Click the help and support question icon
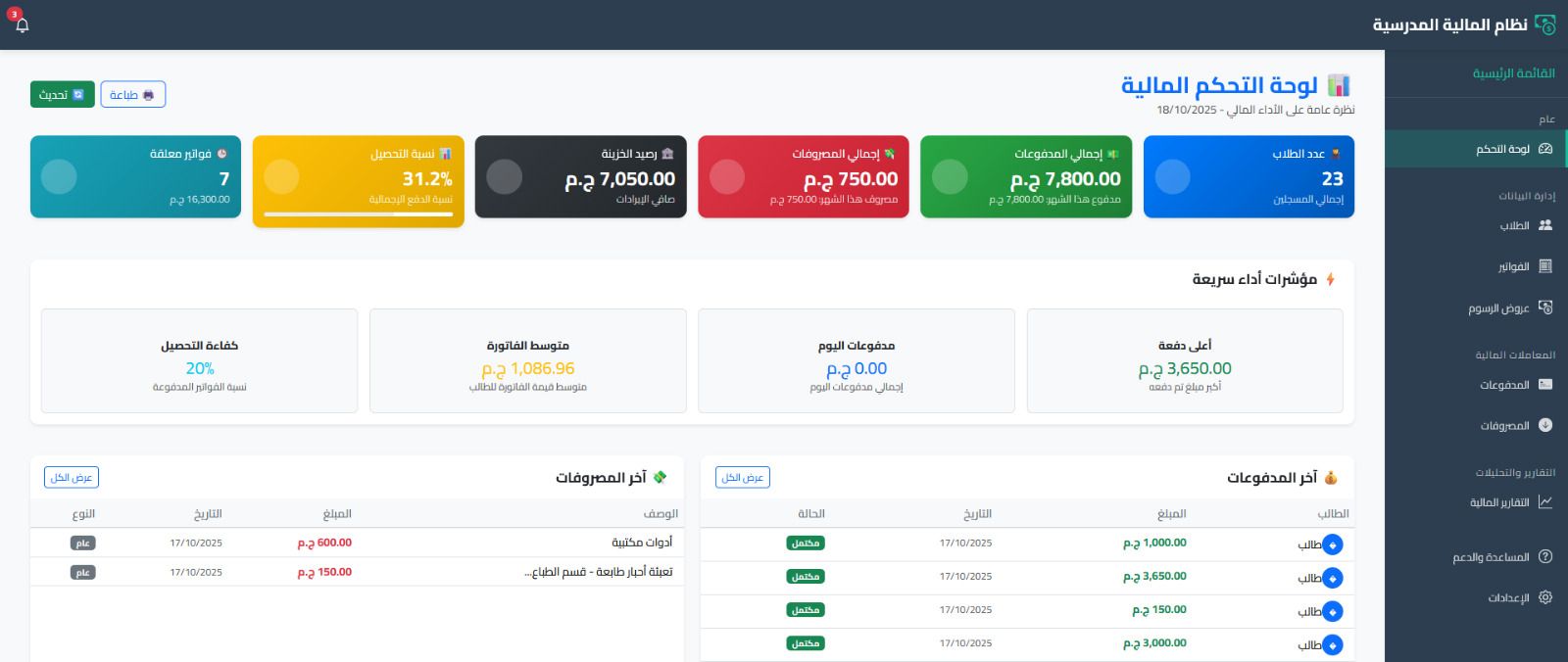Viewport: 1568px width, 662px height. point(1545,556)
